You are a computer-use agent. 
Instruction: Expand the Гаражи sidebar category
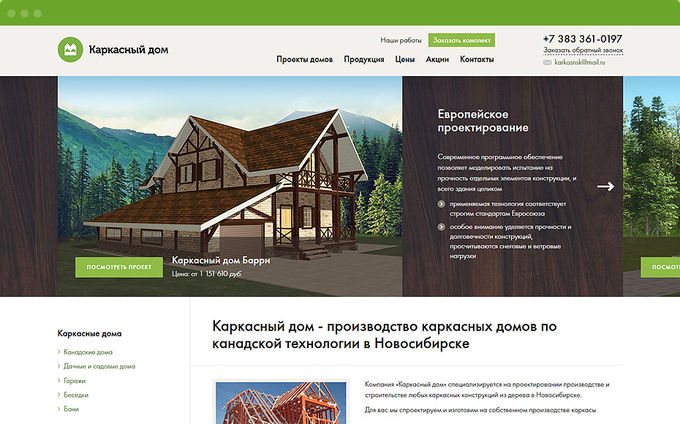coord(76,381)
